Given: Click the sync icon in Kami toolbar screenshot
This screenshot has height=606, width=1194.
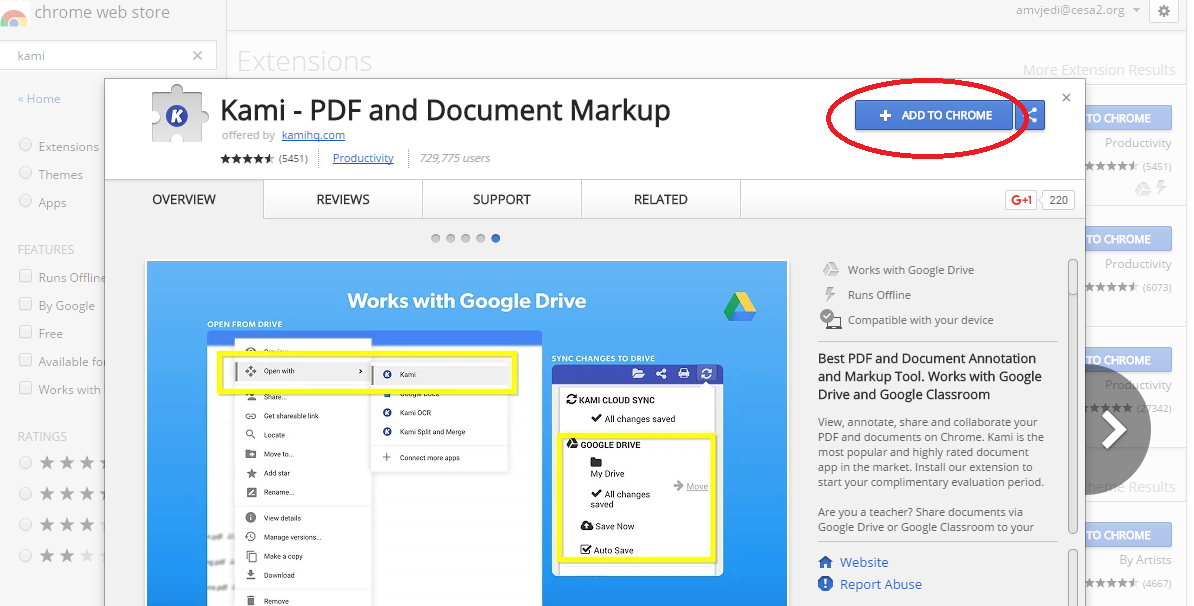Looking at the screenshot, I should click(706, 373).
